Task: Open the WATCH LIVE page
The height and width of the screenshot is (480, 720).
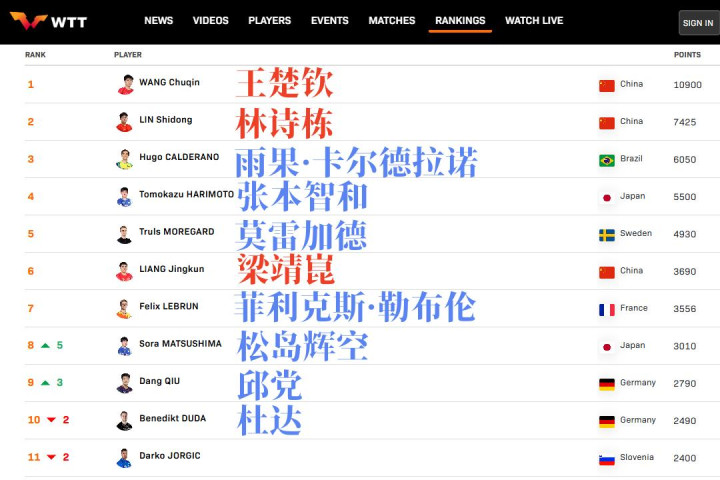Action: click(534, 21)
